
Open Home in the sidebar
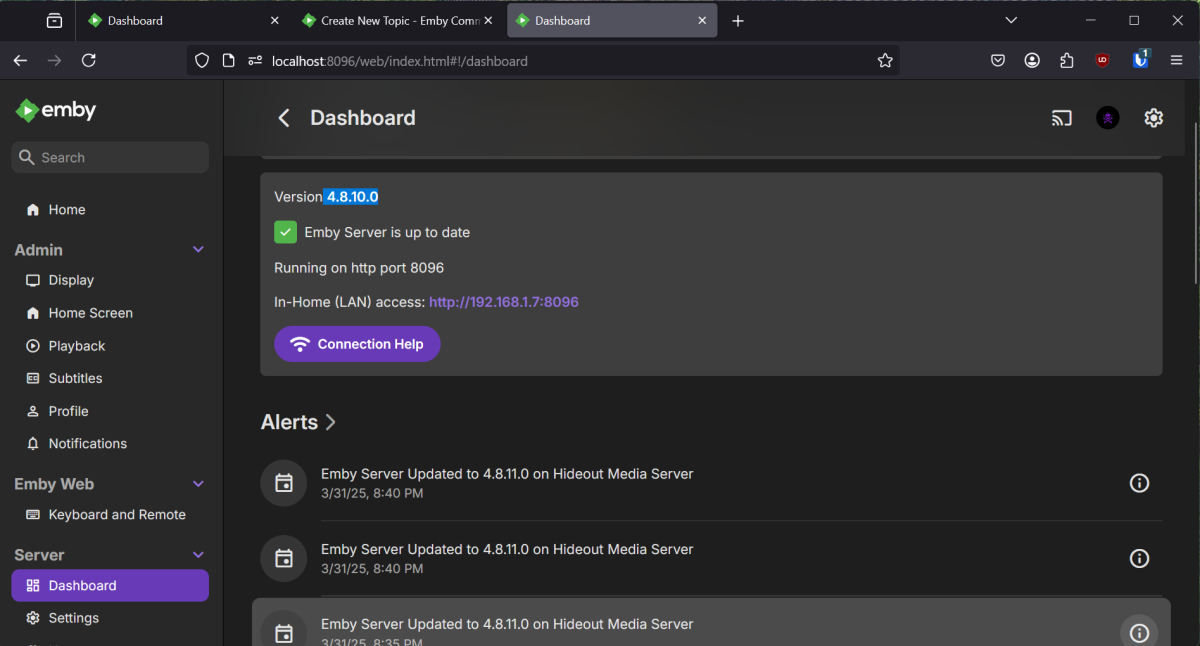(x=110, y=210)
